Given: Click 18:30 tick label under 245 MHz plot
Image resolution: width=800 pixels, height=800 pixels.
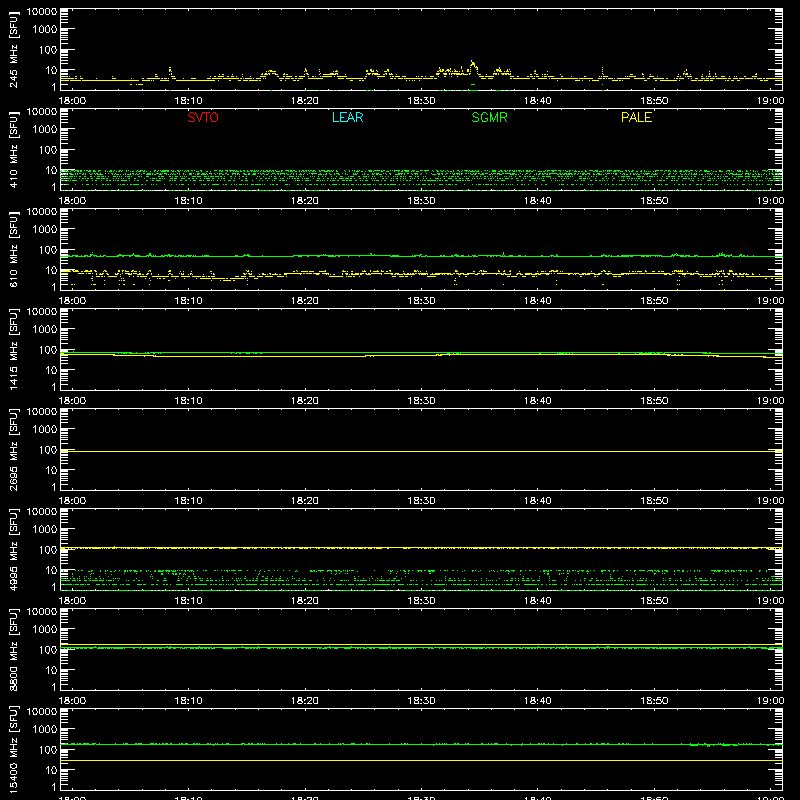Looking at the screenshot, I should 421,101.
